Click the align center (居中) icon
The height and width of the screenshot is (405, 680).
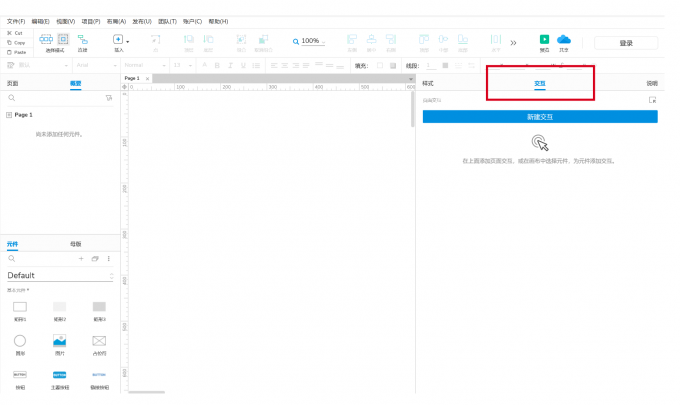click(x=372, y=40)
